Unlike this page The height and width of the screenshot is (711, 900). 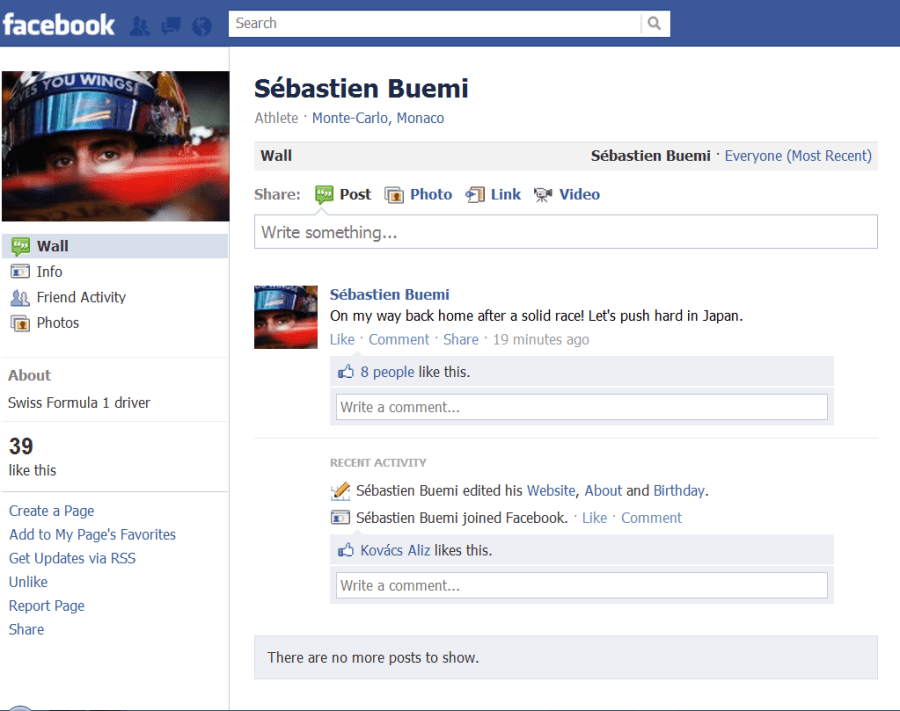tap(27, 581)
